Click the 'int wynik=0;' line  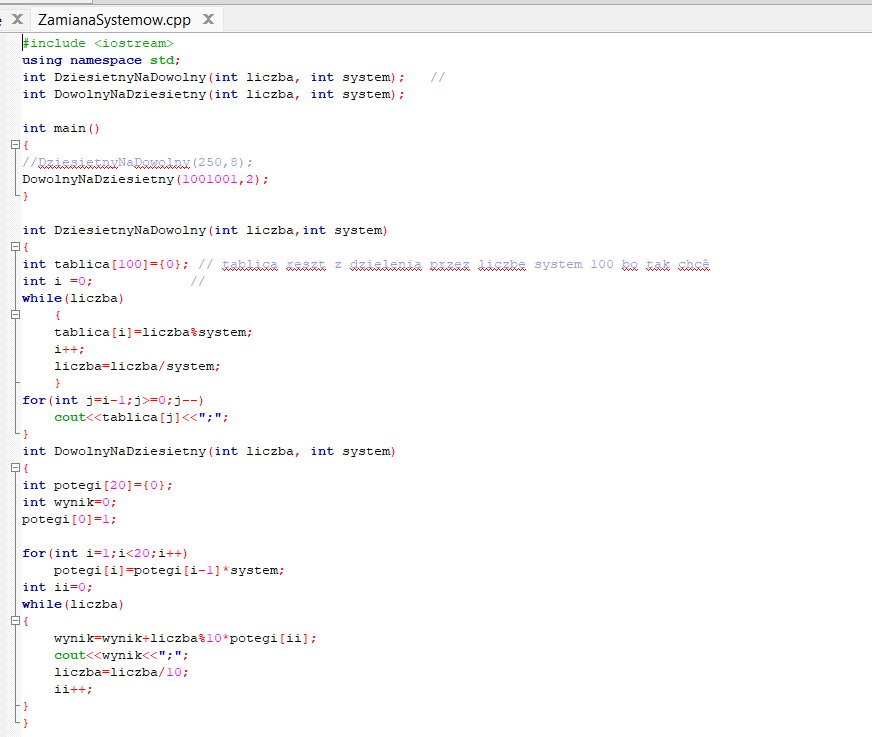click(70, 502)
